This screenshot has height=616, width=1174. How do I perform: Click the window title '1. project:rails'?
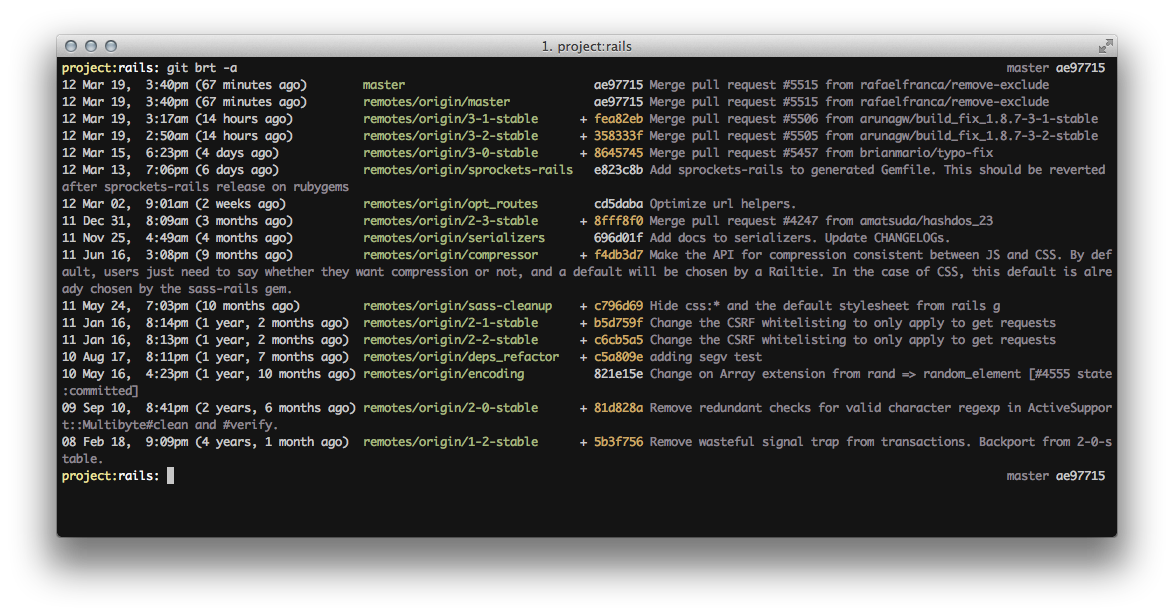[586, 46]
